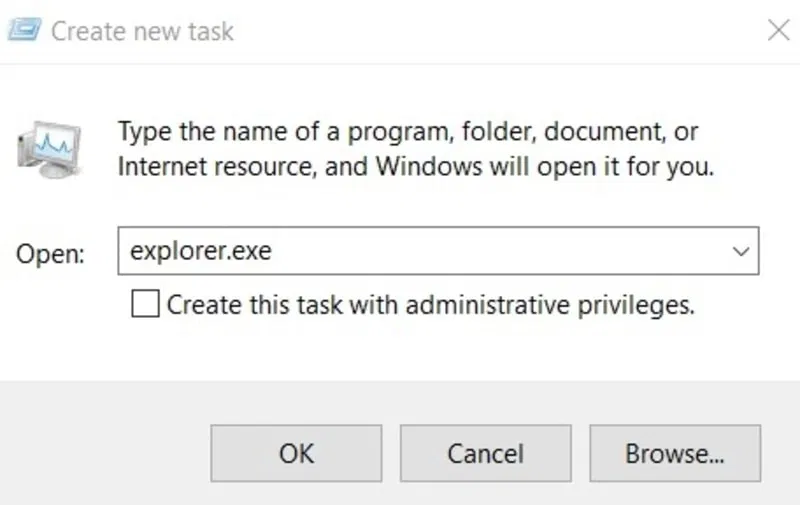Expand the Open combo box dropdown arrow
The width and height of the screenshot is (800, 505).
click(x=740, y=251)
